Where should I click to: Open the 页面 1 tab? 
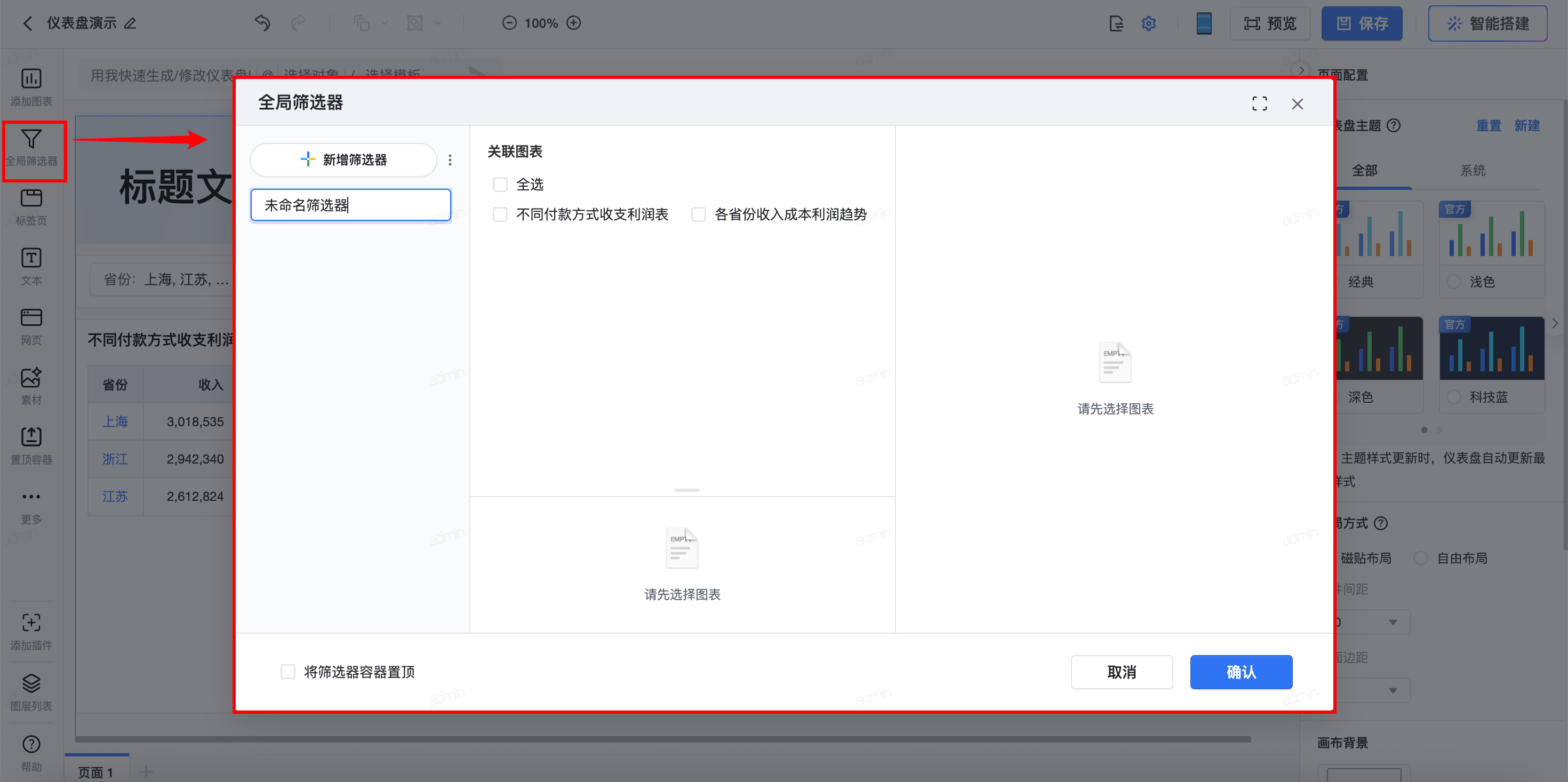(x=95, y=772)
